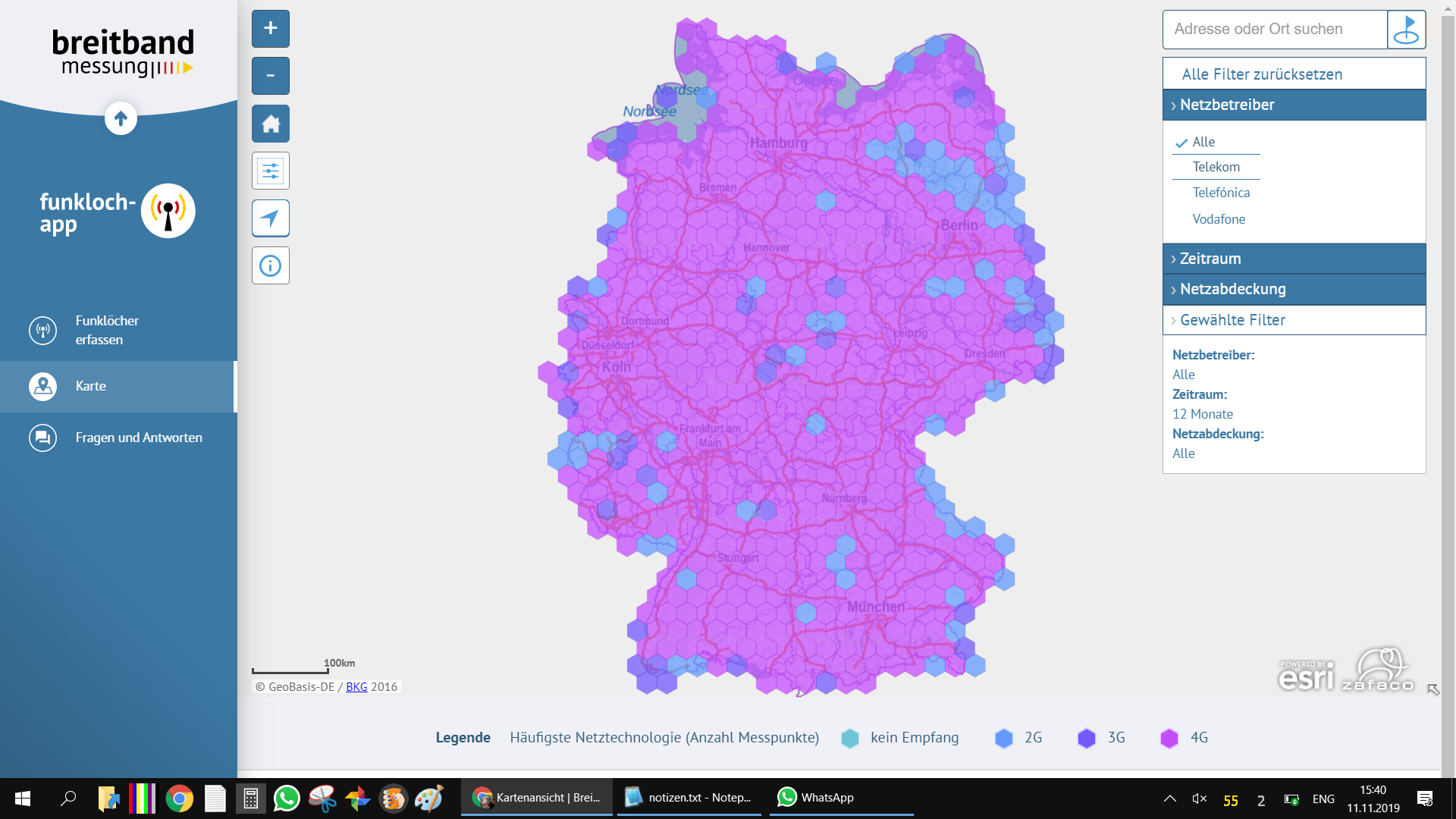Reset map with the home icon
The height and width of the screenshot is (819, 1456).
coord(271,124)
